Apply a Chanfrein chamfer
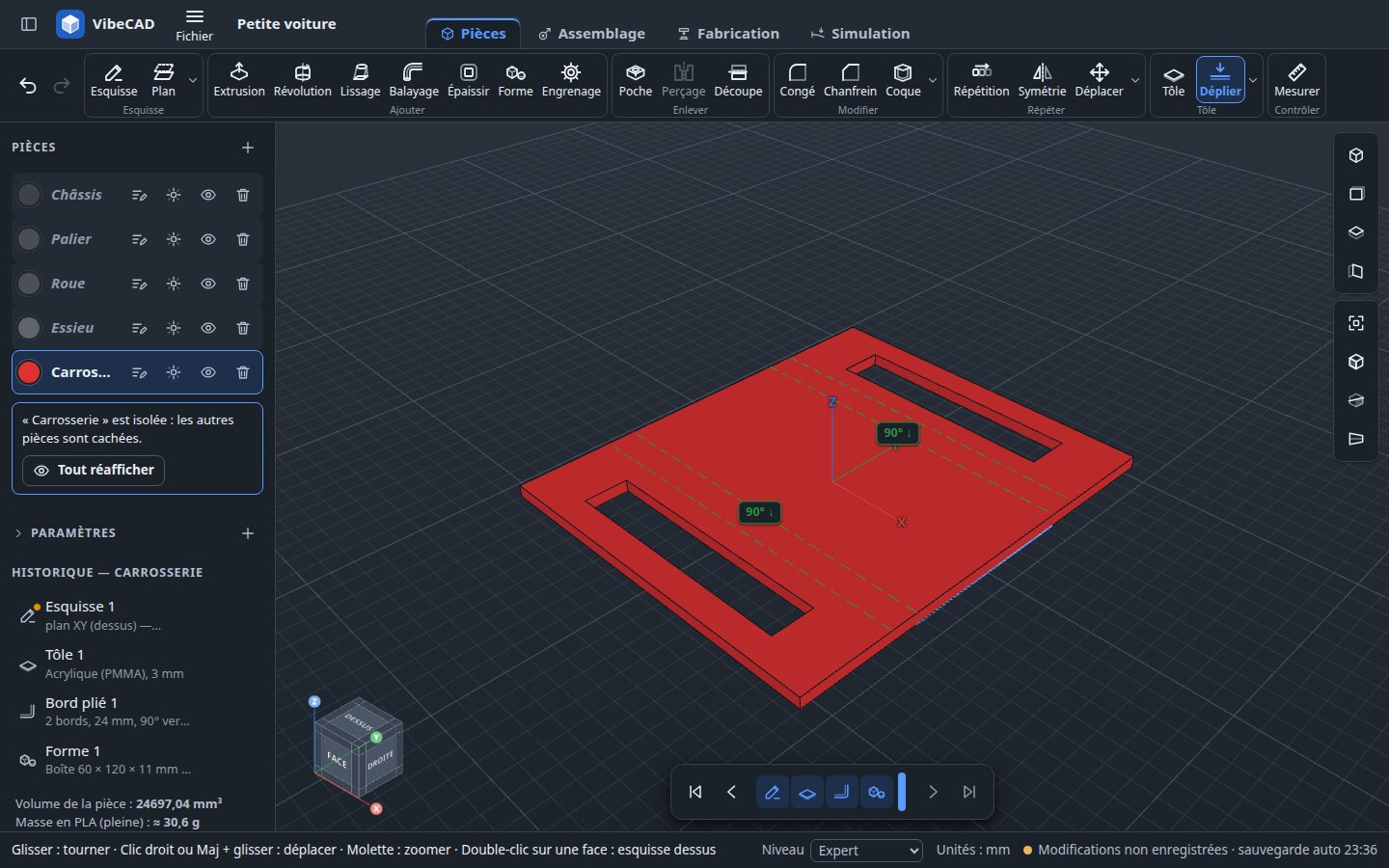This screenshot has height=868, width=1389. (x=850, y=80)
